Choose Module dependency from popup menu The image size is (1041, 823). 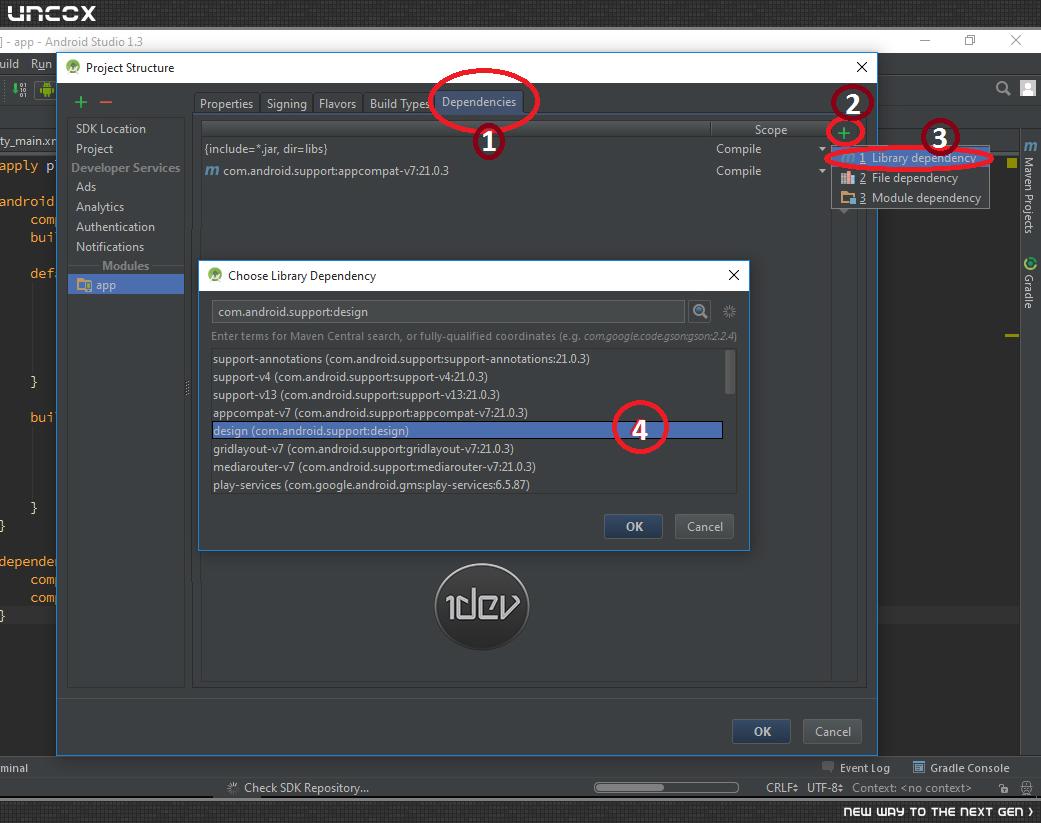[910, 198]
